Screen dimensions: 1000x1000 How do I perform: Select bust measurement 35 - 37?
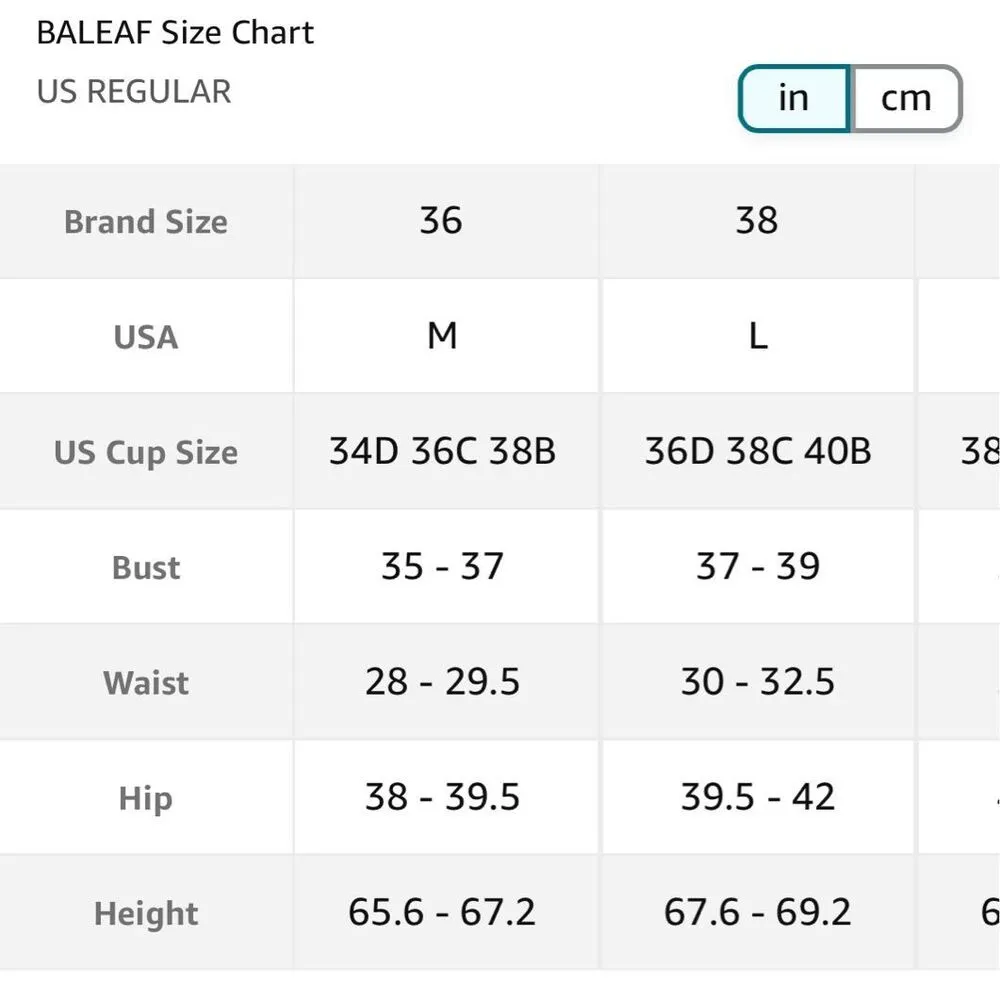[x=445, y=567]
